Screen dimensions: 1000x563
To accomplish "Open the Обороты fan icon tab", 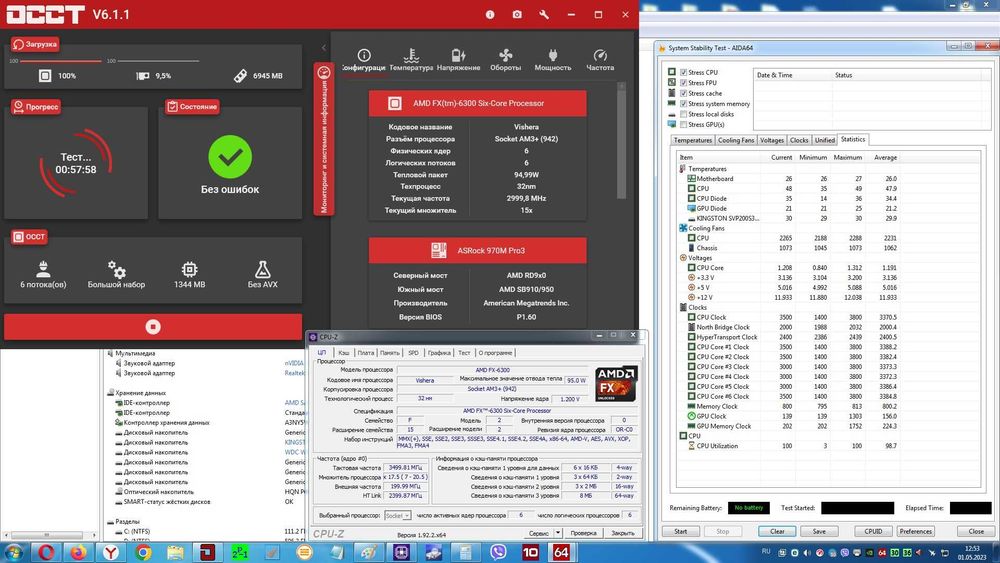I will point(505,60).
